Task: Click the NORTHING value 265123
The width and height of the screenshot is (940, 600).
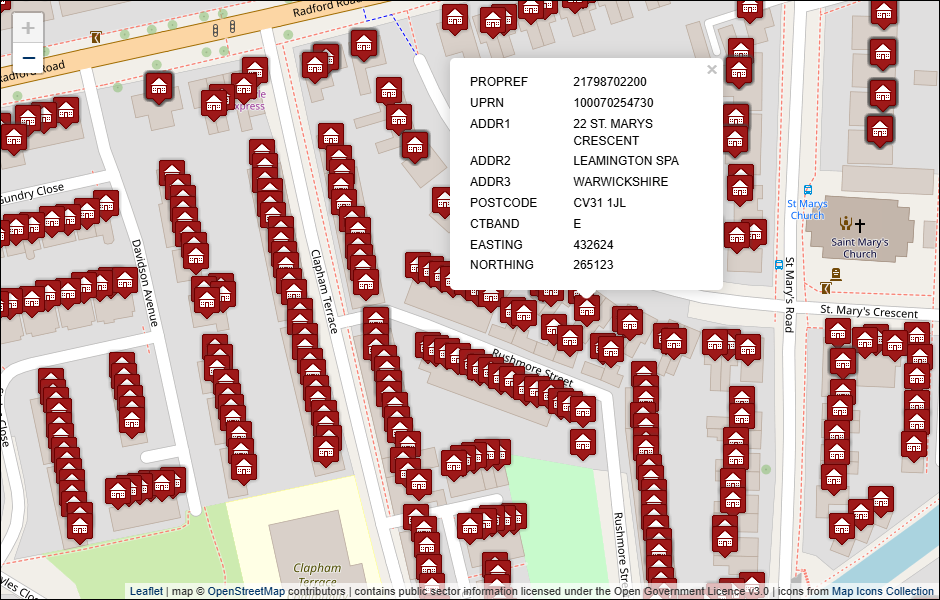Action: (593, 264)
